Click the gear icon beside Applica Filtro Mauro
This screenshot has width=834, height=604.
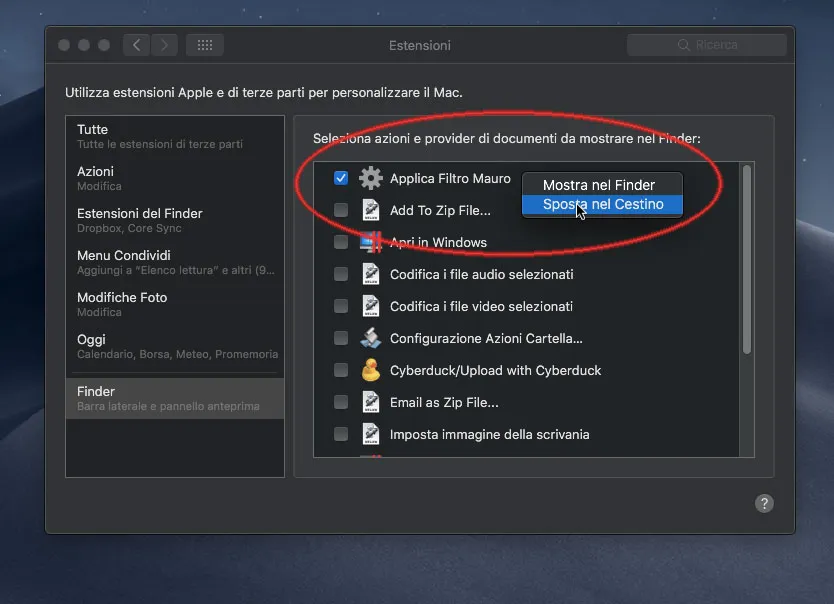point(372,177)
